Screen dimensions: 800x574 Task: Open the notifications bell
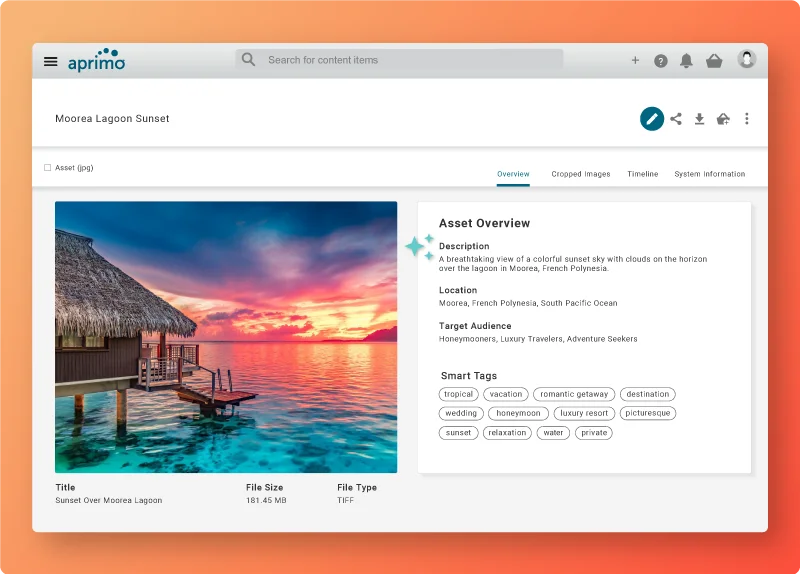[x=686, y=61]
